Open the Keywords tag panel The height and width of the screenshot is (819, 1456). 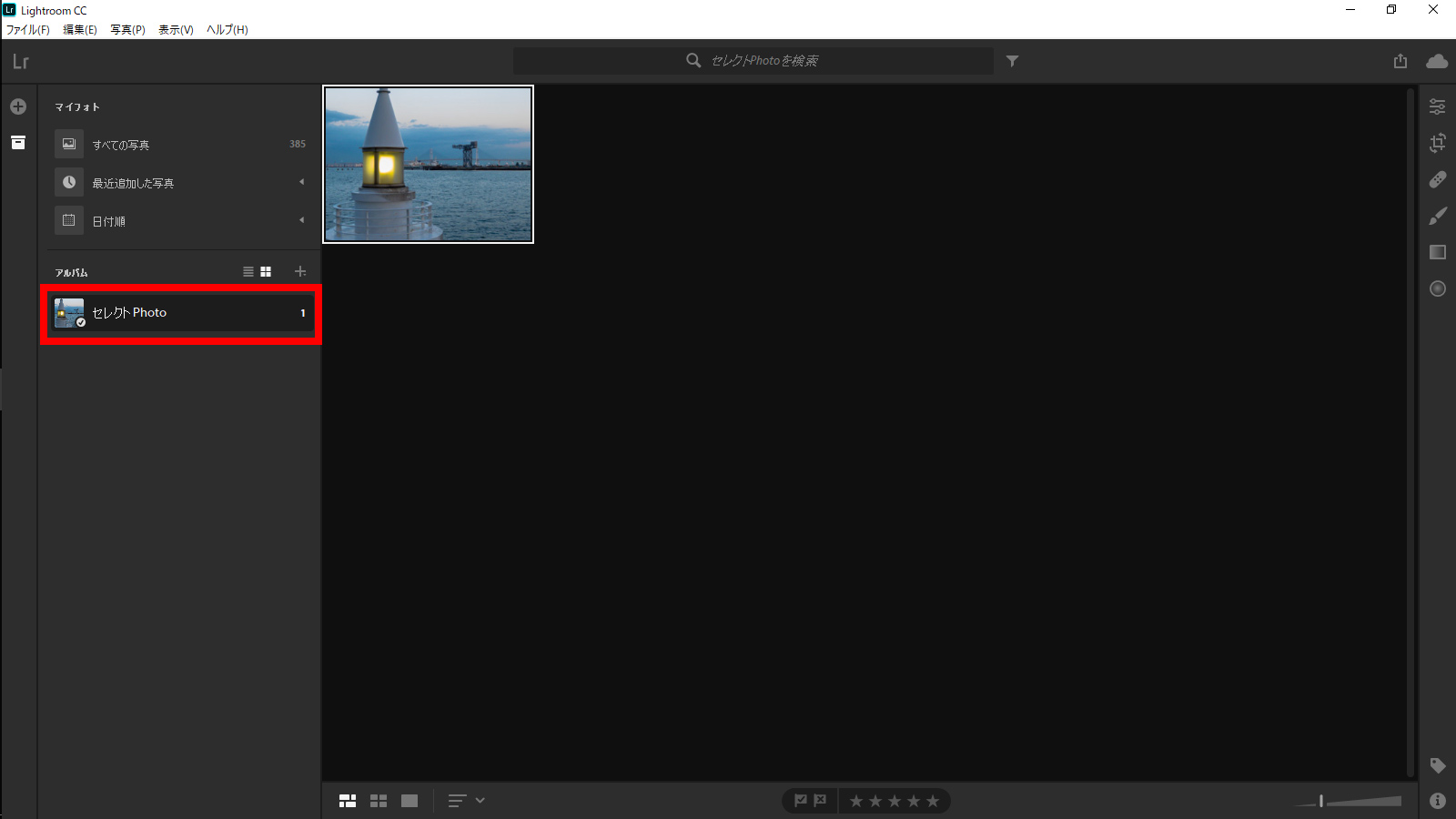click(1438, 765)
